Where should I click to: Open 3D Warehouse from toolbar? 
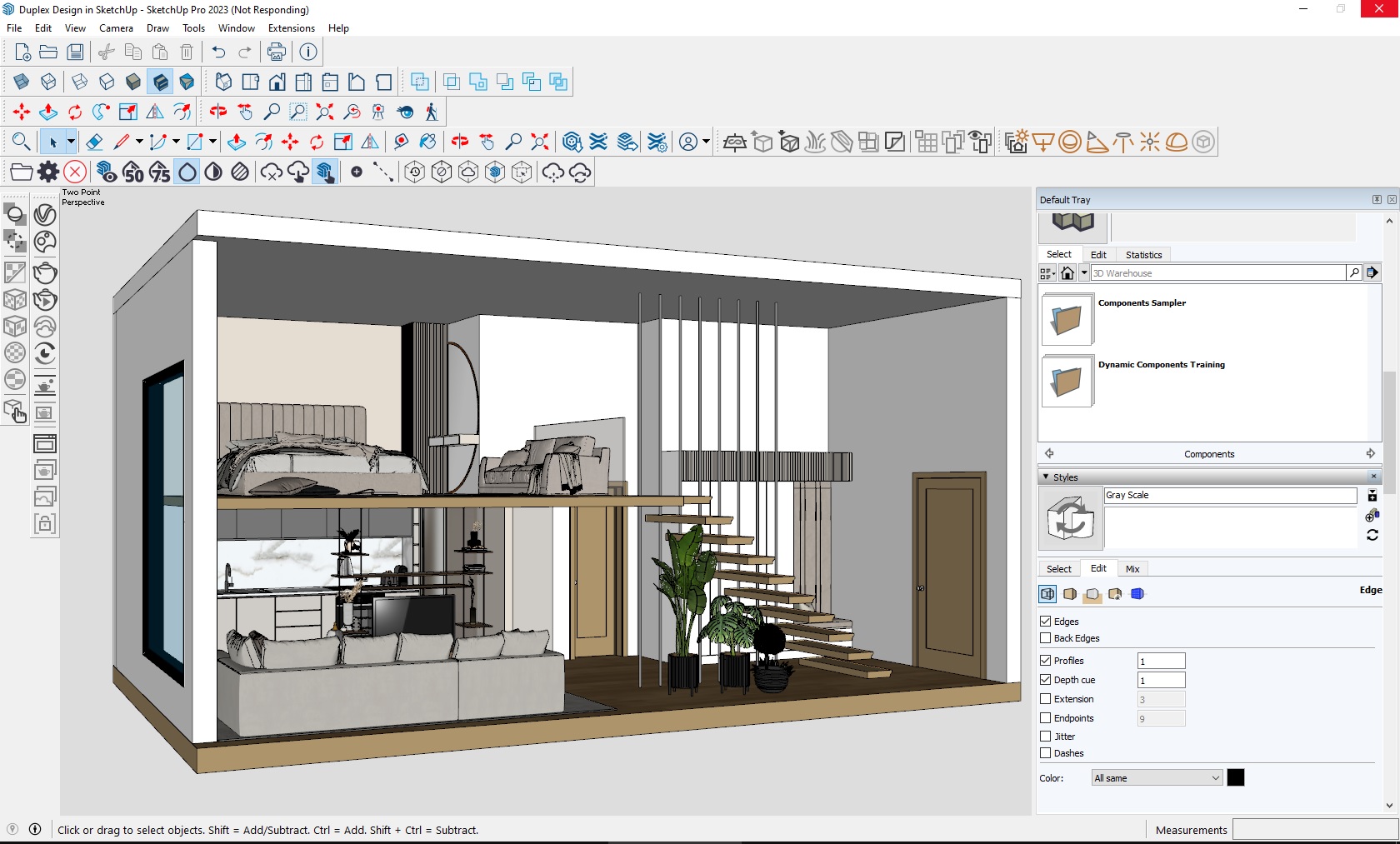[572, 142]
